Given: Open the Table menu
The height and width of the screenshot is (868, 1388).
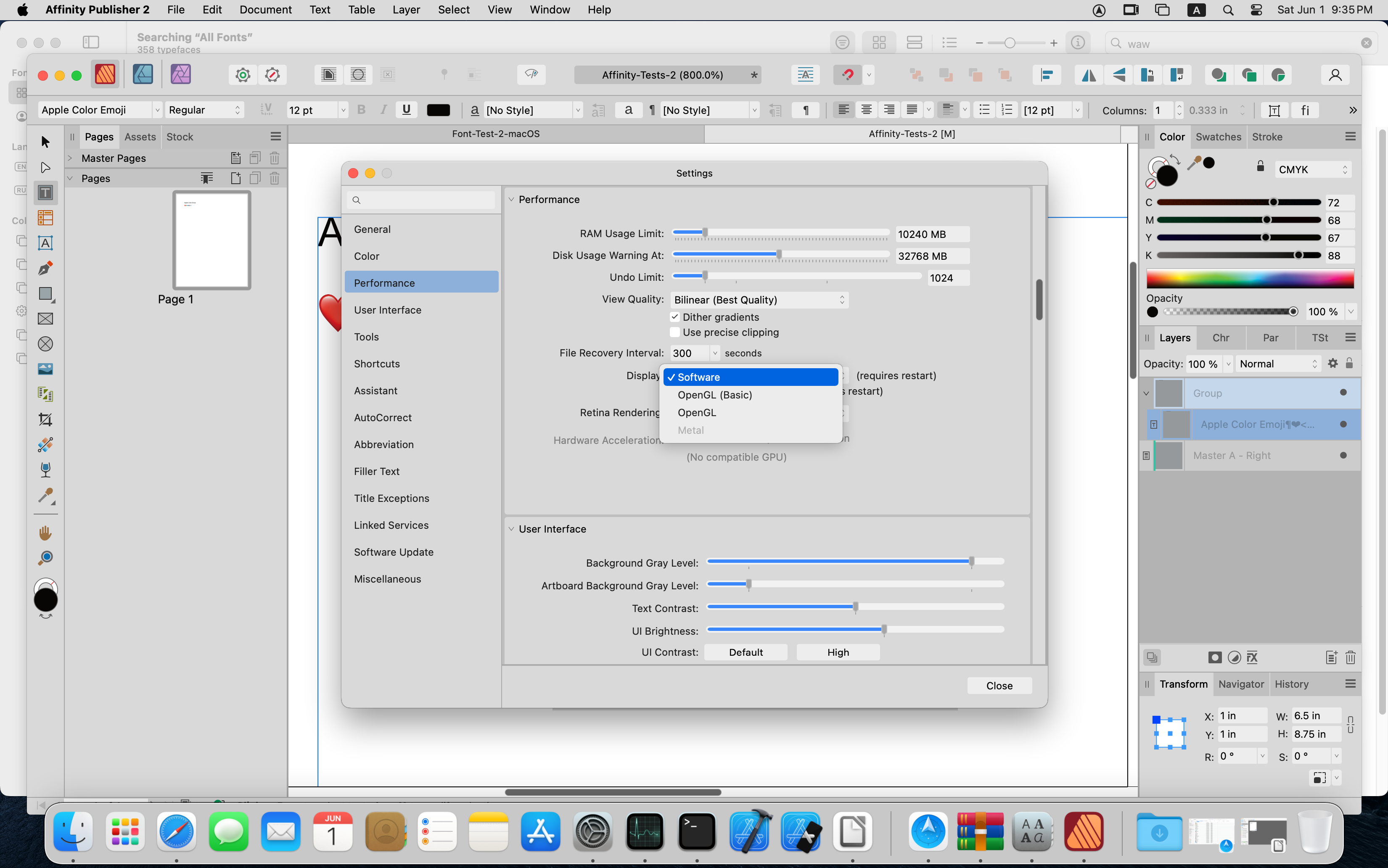Looking at the screenshot, I should 361,10.
